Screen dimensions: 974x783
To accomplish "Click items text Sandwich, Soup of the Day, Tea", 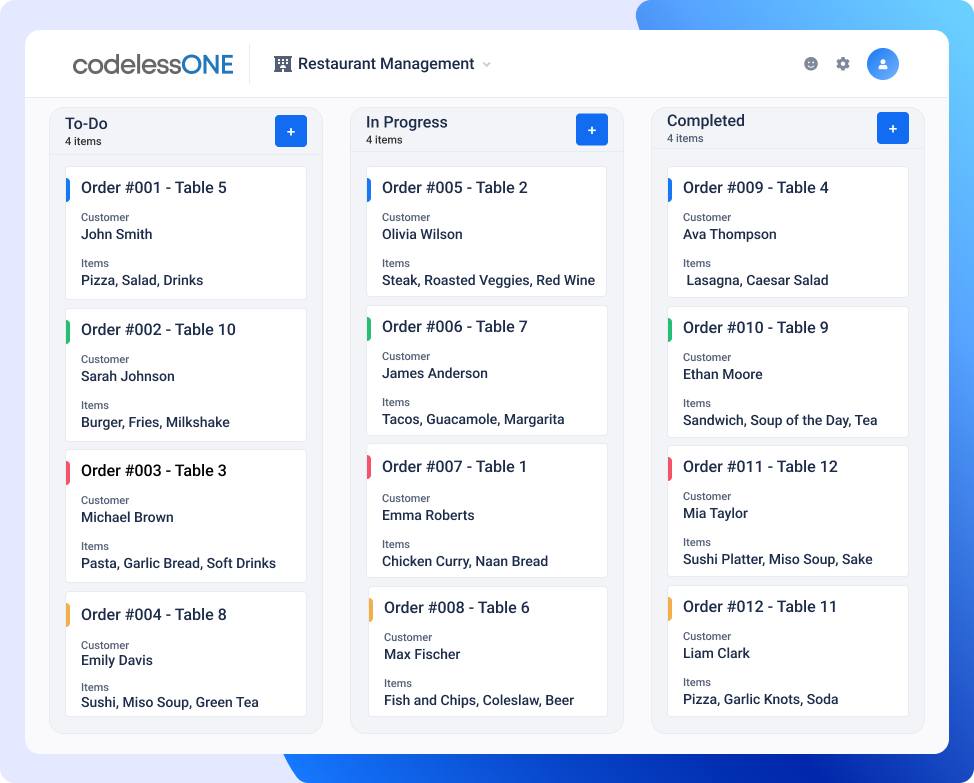I will pos(780,420).
